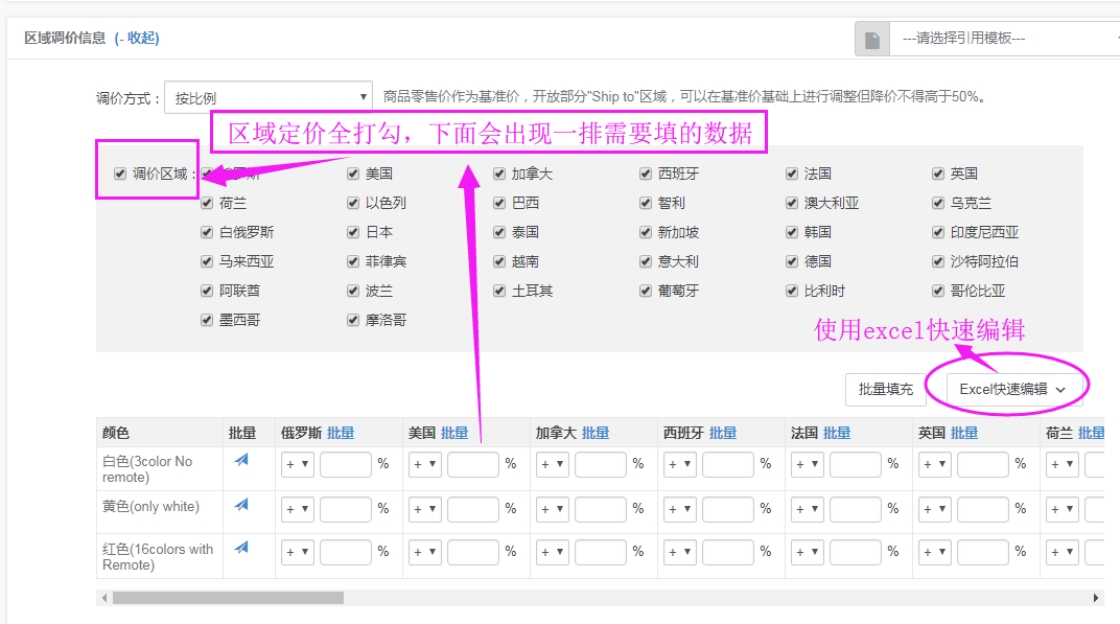Focus 法国 percent field in 红色 row
Image resolution: width=1120 pixels, height=624 pixels.
pos(855,552)
